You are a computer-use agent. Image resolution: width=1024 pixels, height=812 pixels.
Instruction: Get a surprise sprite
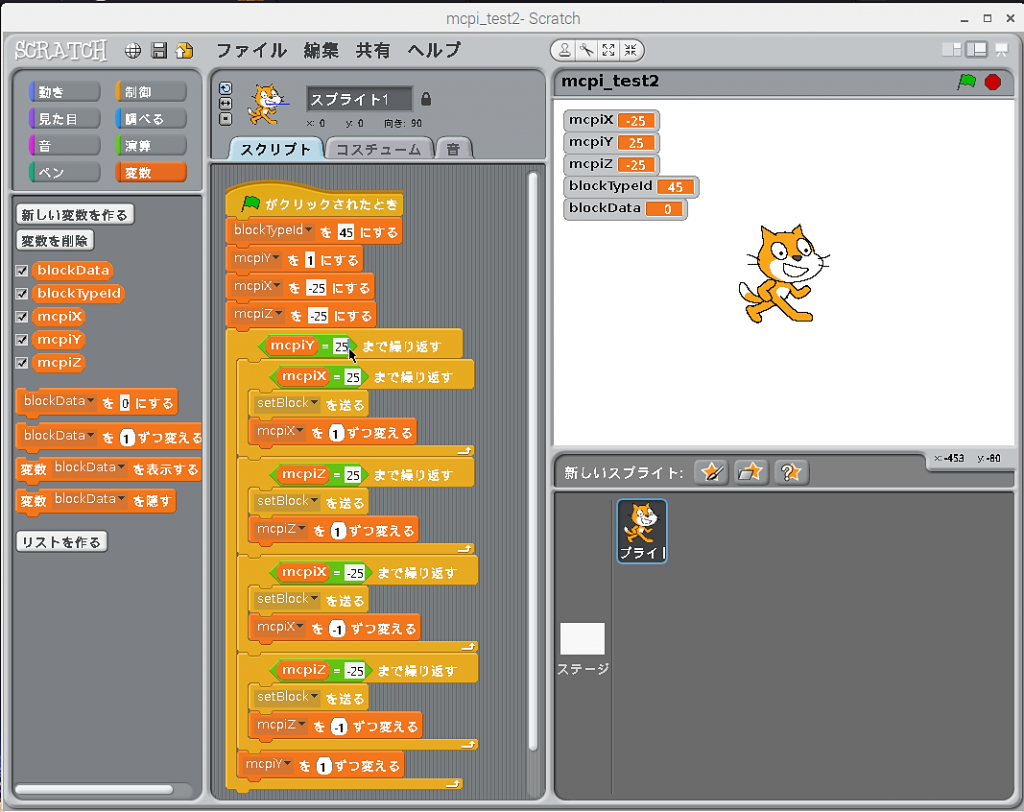point(790,472)
